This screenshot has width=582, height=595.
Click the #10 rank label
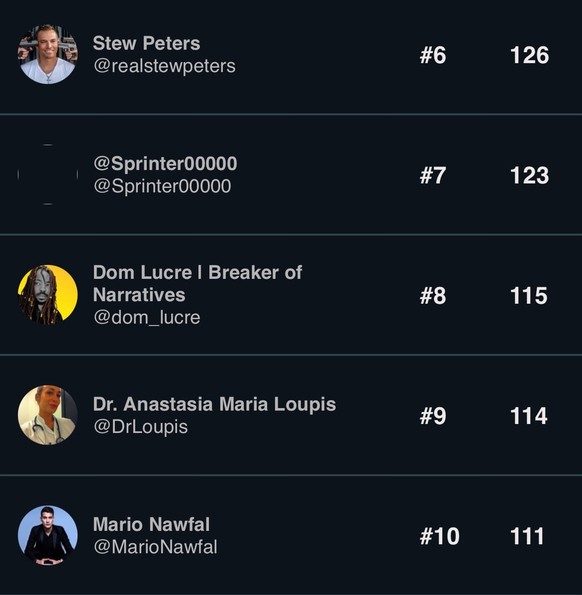pos(440,536)
